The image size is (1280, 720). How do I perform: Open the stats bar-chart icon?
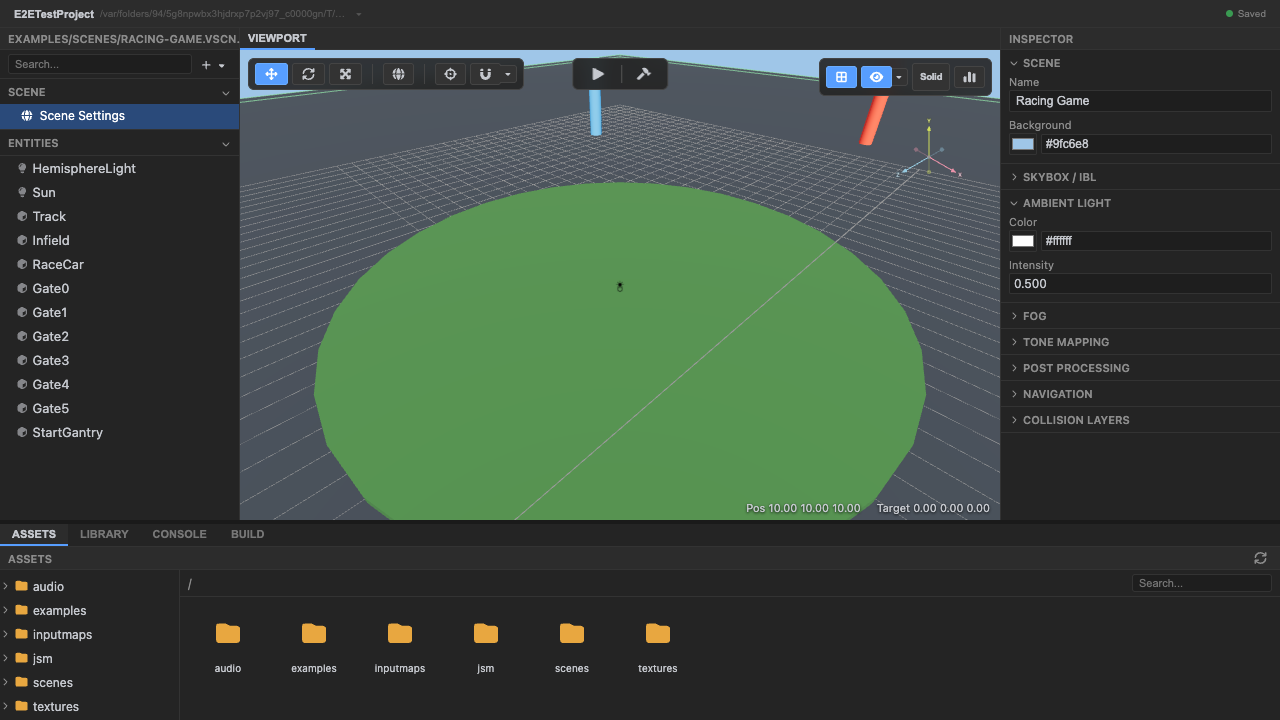pos(969,77)
